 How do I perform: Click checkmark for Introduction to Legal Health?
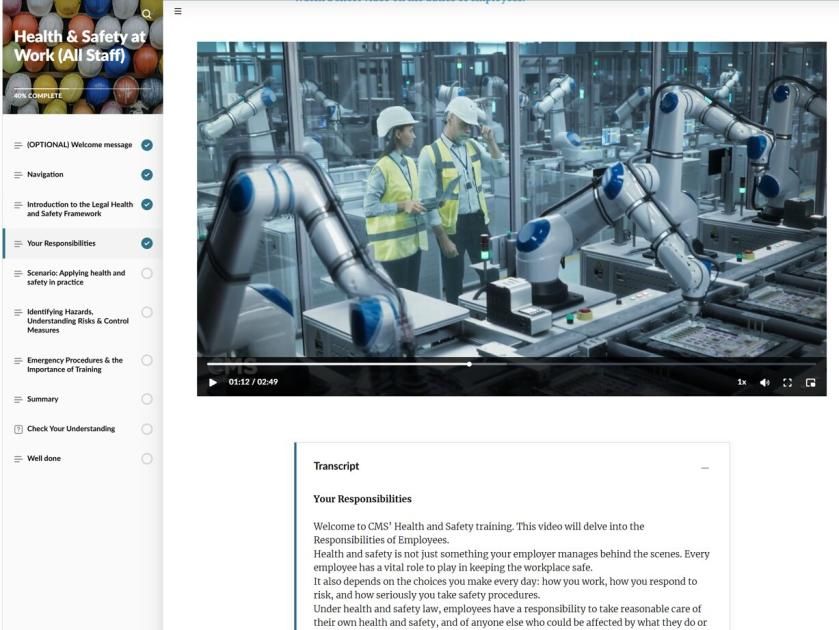[147, 204]
